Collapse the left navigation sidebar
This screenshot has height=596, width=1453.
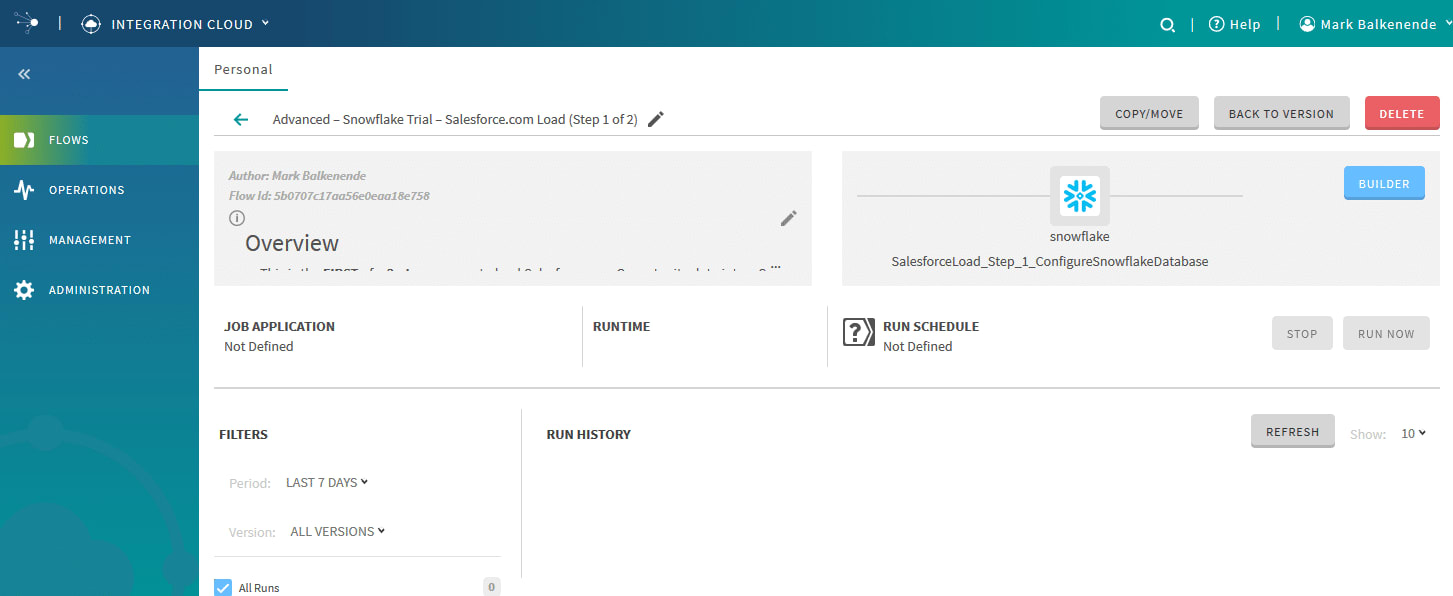pyautogui.click(x=23, y=73)
